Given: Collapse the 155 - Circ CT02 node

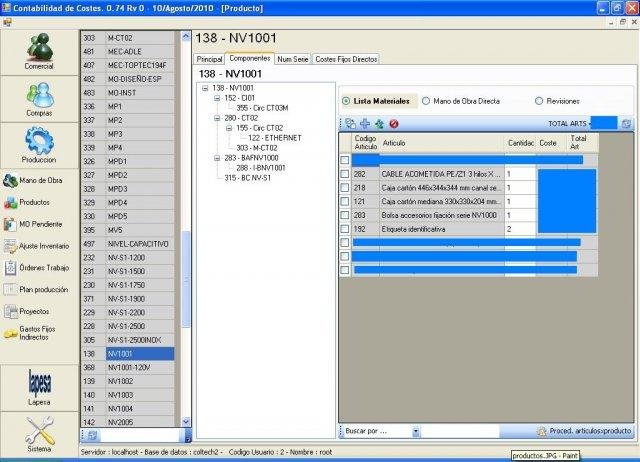Looking at the screenshot, I should coord(229,128).
